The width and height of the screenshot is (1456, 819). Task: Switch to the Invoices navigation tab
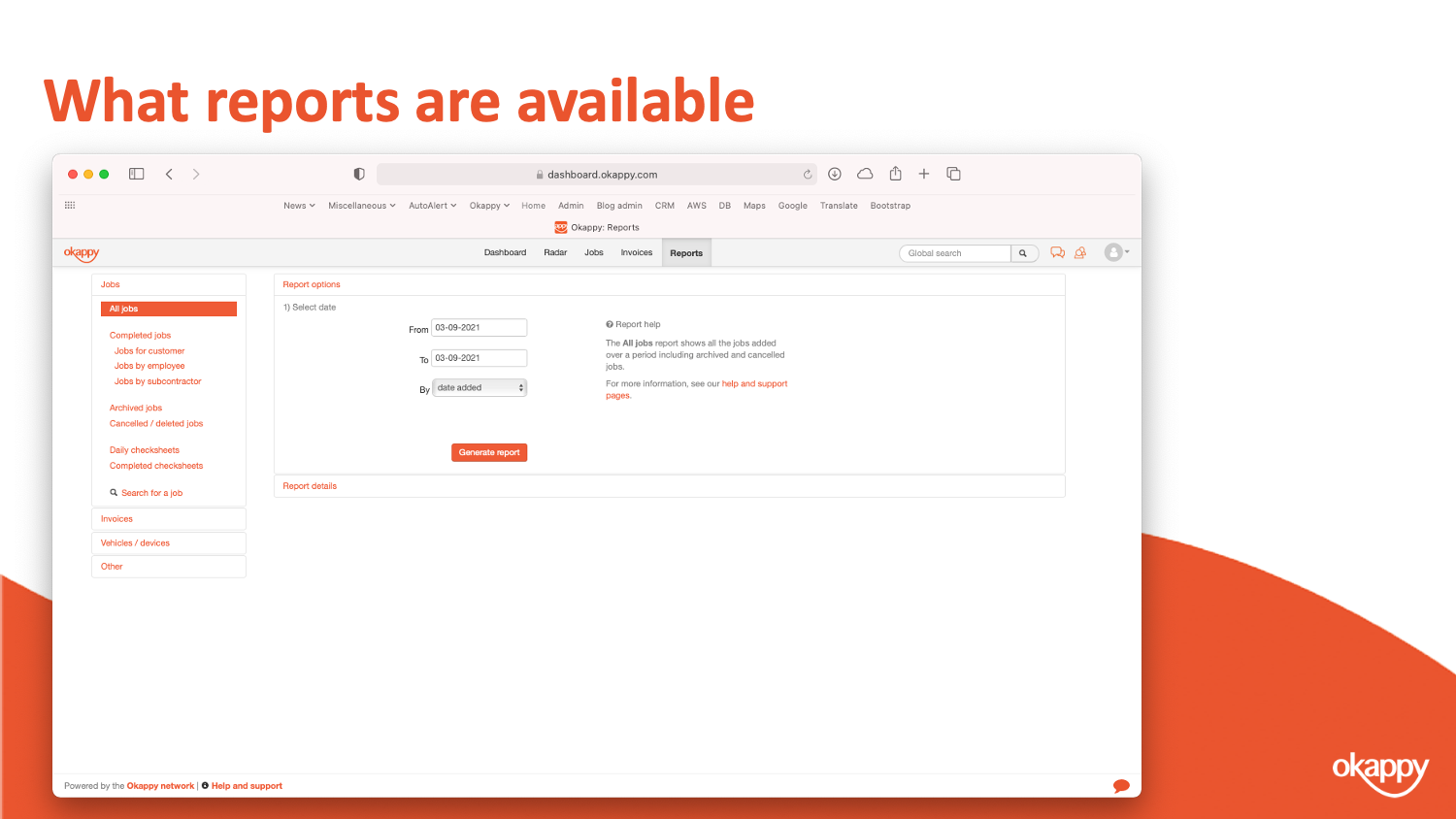[637, 252]
